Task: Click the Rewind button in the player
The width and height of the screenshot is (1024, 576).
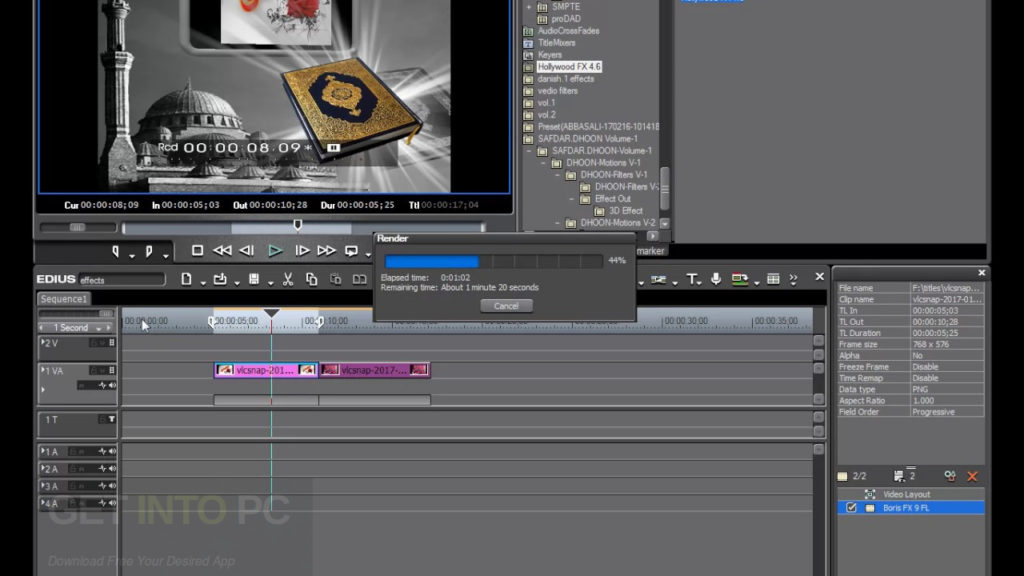Action: point(222,250)
